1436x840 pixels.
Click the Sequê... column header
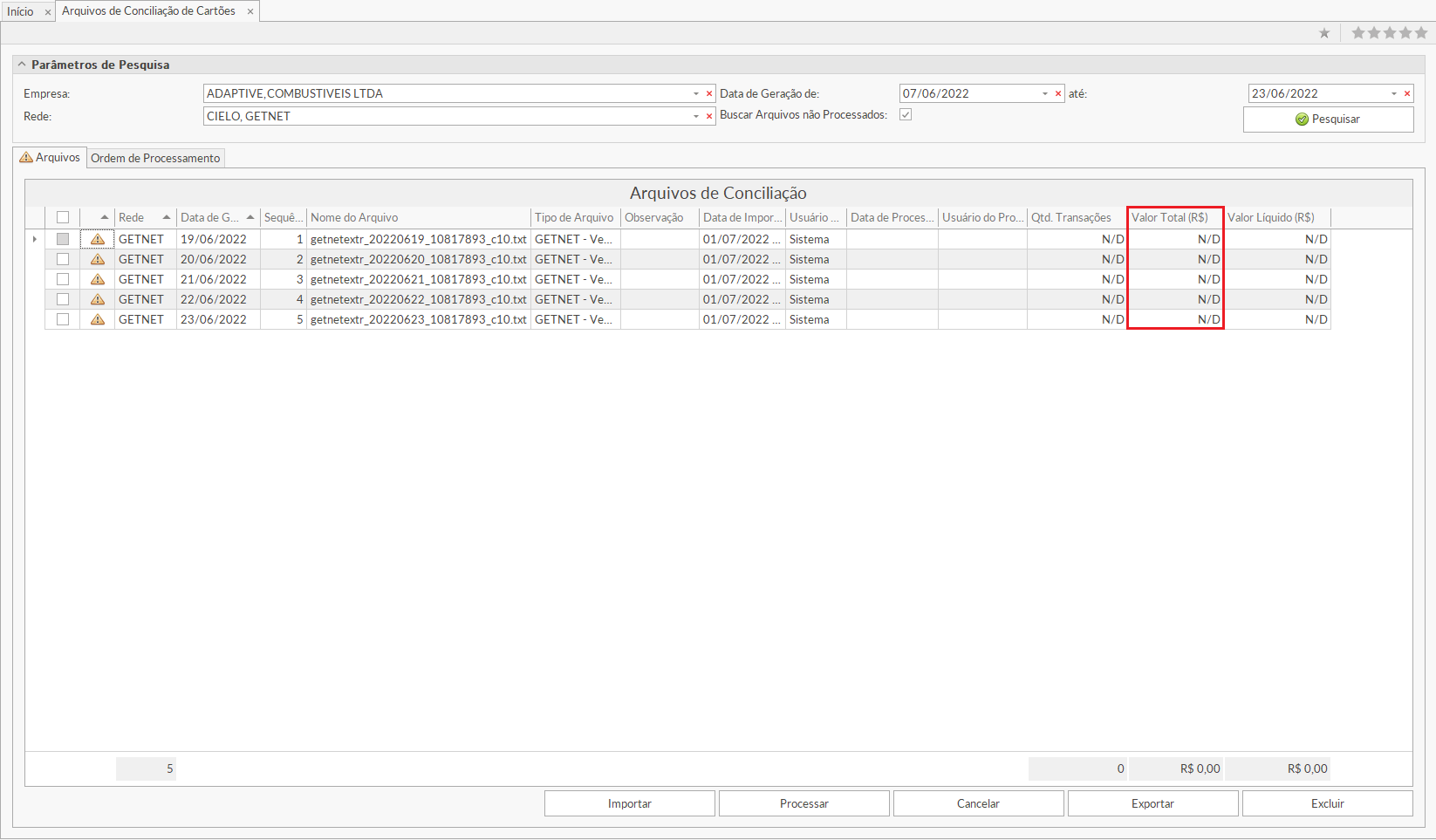coord(284,217)
